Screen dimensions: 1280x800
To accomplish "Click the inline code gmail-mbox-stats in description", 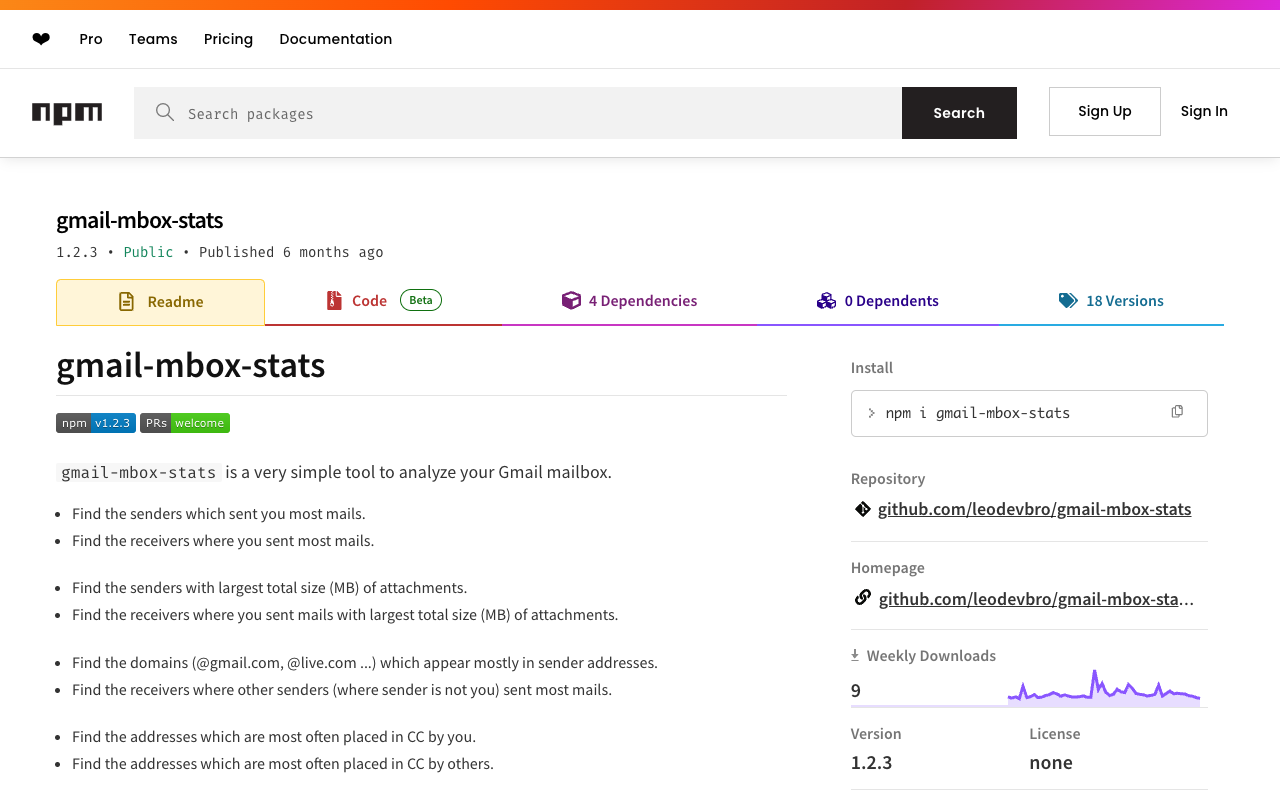I will tap(139, 472).
